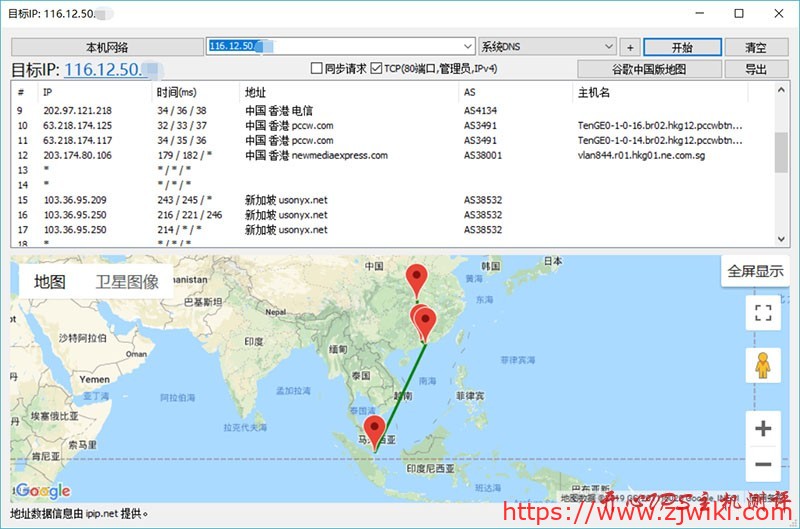
Task: Click the 导出 export button
Action: [x=756, y=69]
